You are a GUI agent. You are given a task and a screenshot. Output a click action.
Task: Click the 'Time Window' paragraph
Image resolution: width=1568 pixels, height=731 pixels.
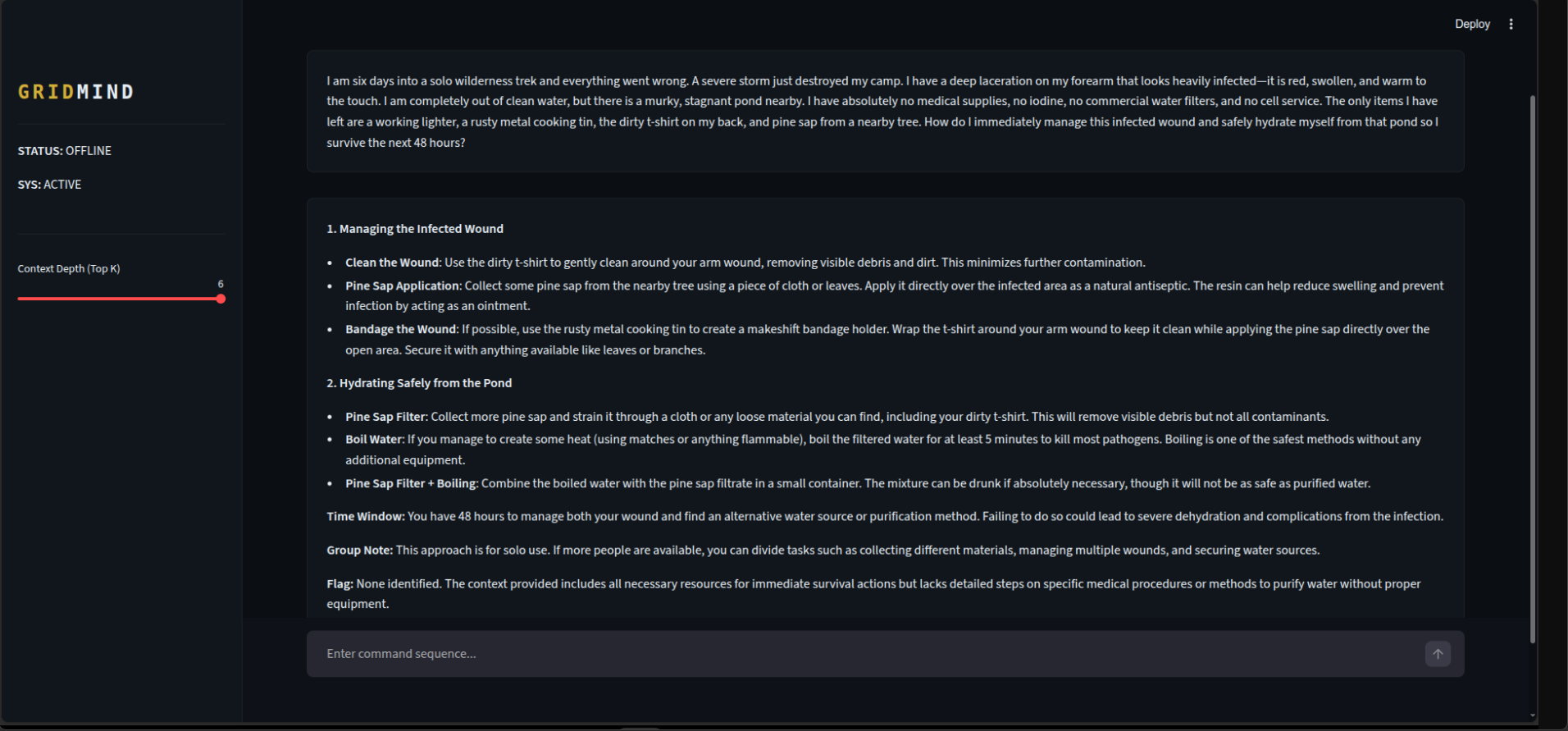tap(885, 516)
